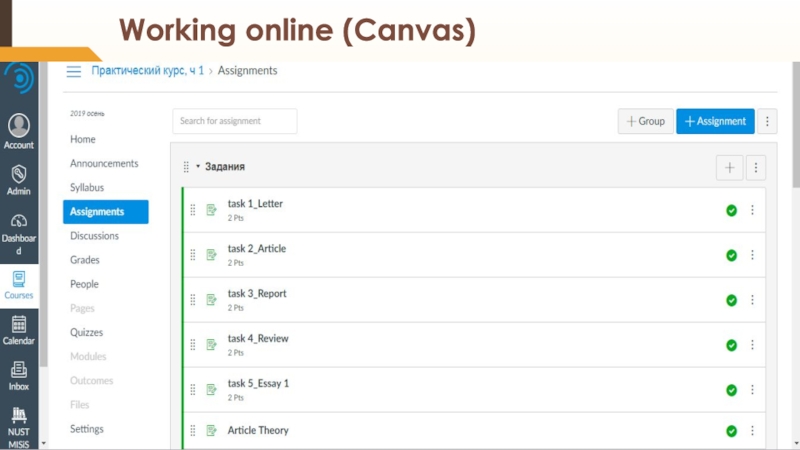Select Grades in course navigation

coord(84,260)
